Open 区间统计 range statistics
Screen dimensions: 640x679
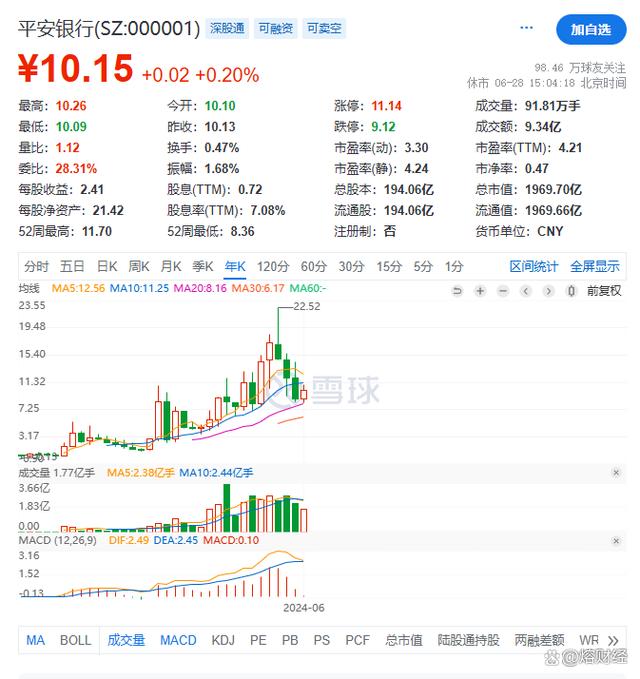click(x=533, y=266)
